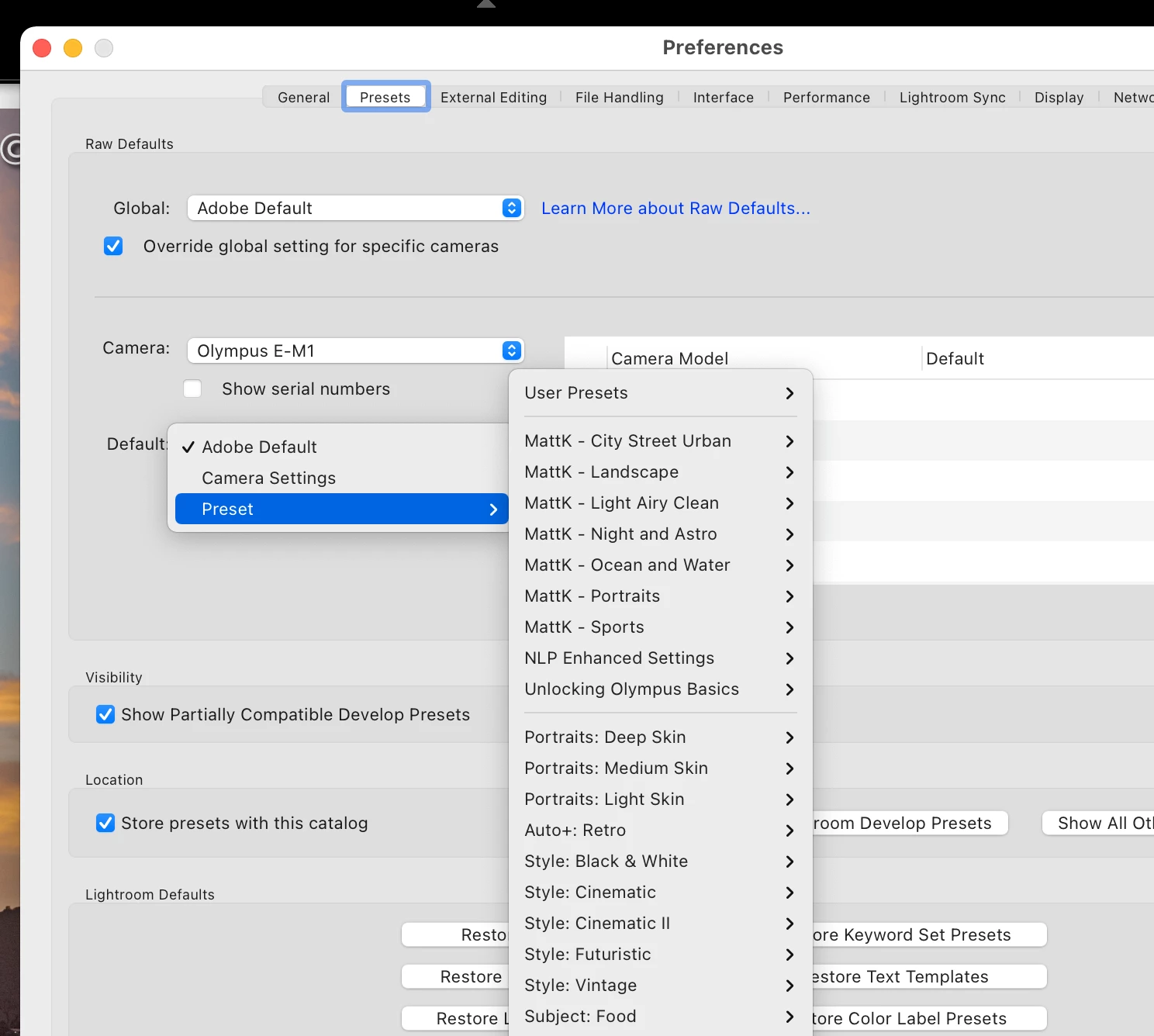This screenshot has width=1154, height=1036.
Task: Open MattK - Ocean and Water group
Action: (x=660, y=565)
